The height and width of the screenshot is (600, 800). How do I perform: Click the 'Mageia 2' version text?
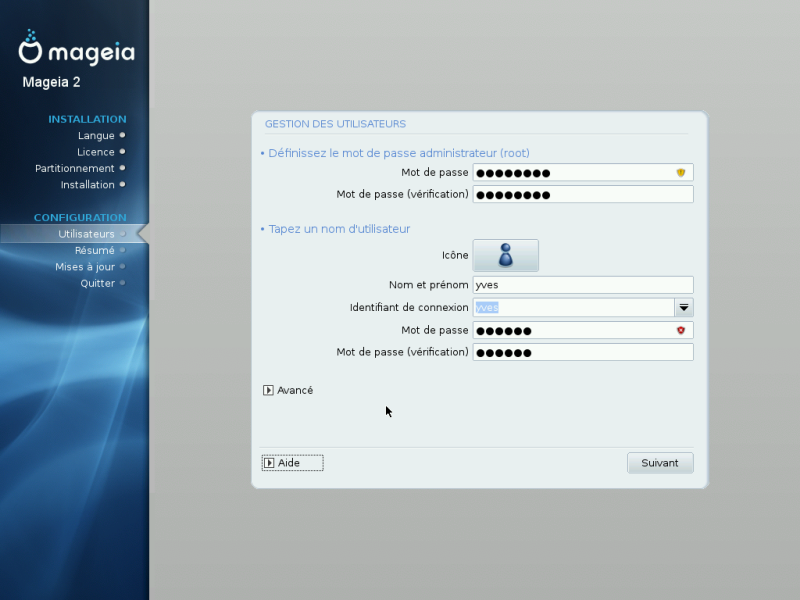pos(52,82)
